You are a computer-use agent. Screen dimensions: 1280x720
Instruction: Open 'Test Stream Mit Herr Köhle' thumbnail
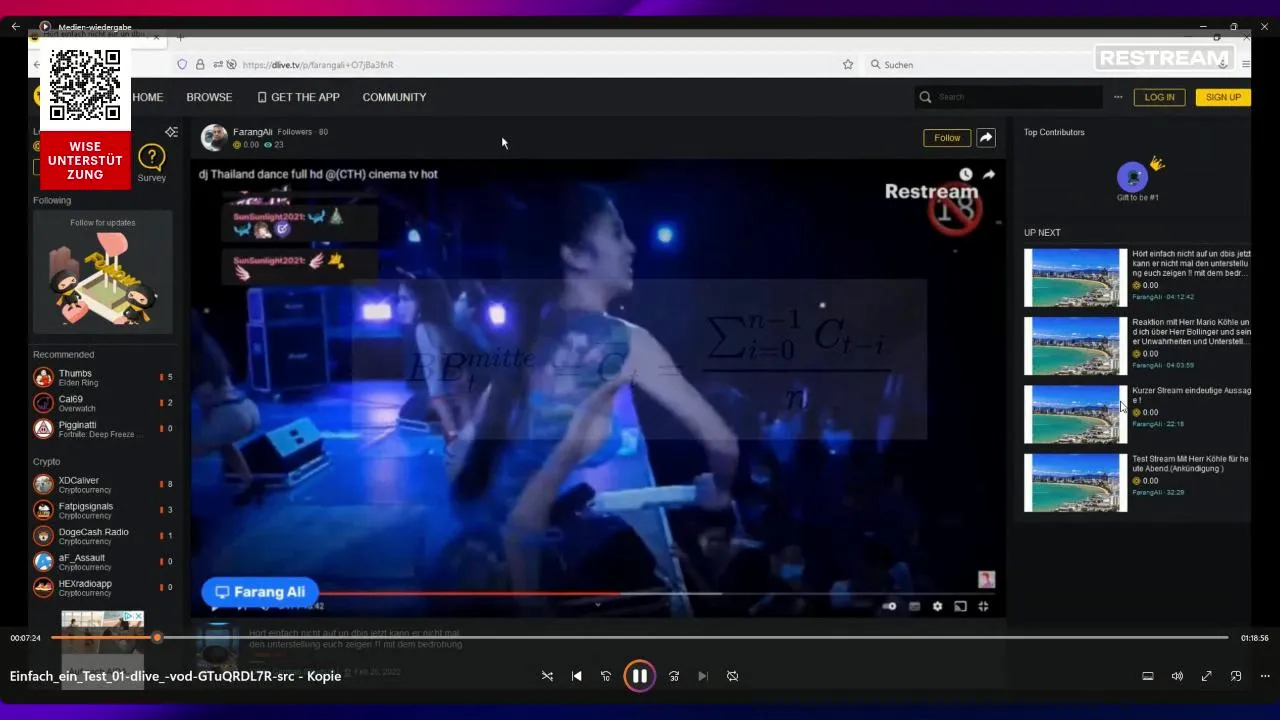click(1075, 483)
